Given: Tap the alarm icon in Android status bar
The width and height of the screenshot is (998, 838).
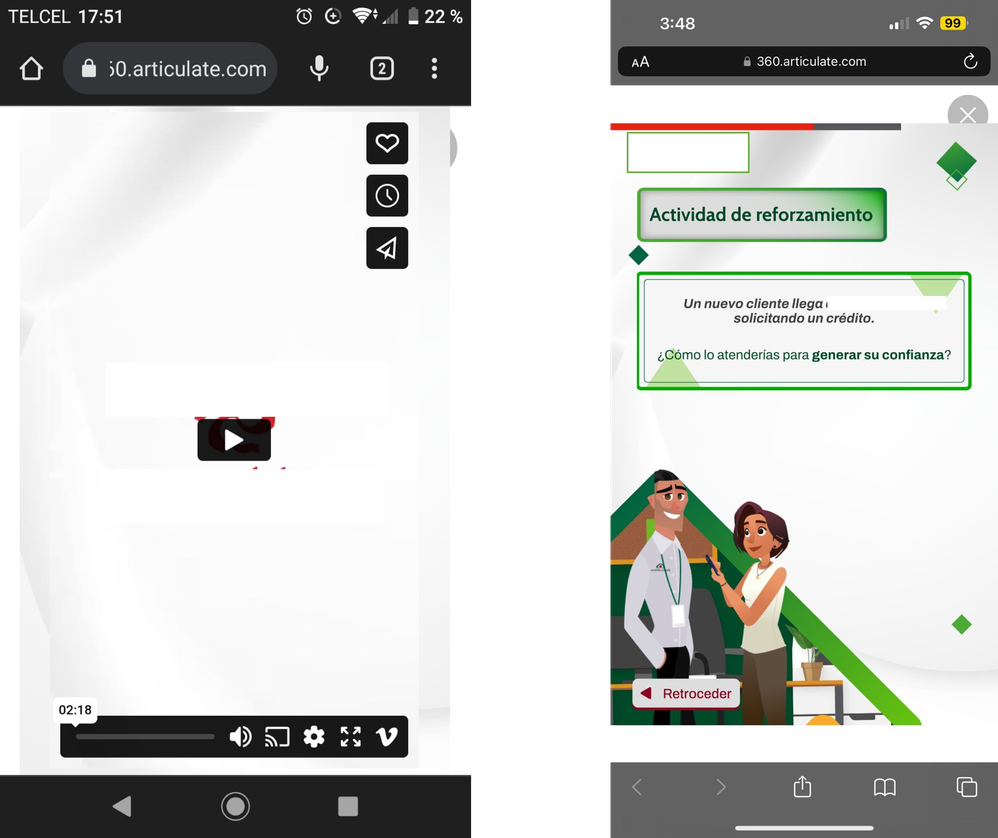Looking at the screenshot, I should click(x=304, y=17).
